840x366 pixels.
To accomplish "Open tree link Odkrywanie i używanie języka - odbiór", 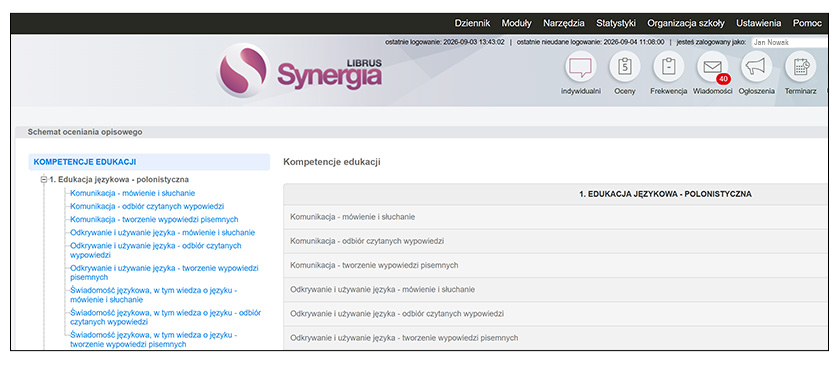I will click(x=156, y=250).
